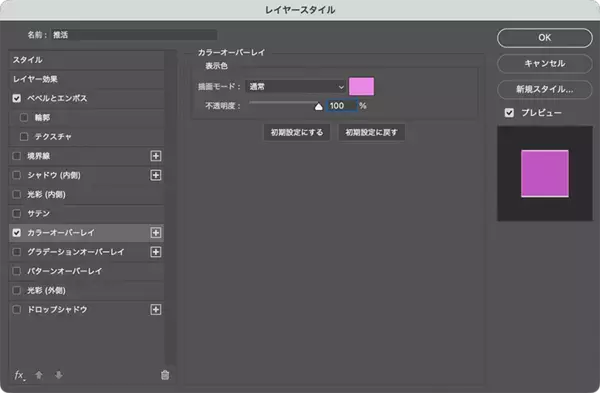The width and height of the screenshot is (600, 393).
Task: Click the effects list scrollbar
Action: pyautogui.click(x=170, y=208)
